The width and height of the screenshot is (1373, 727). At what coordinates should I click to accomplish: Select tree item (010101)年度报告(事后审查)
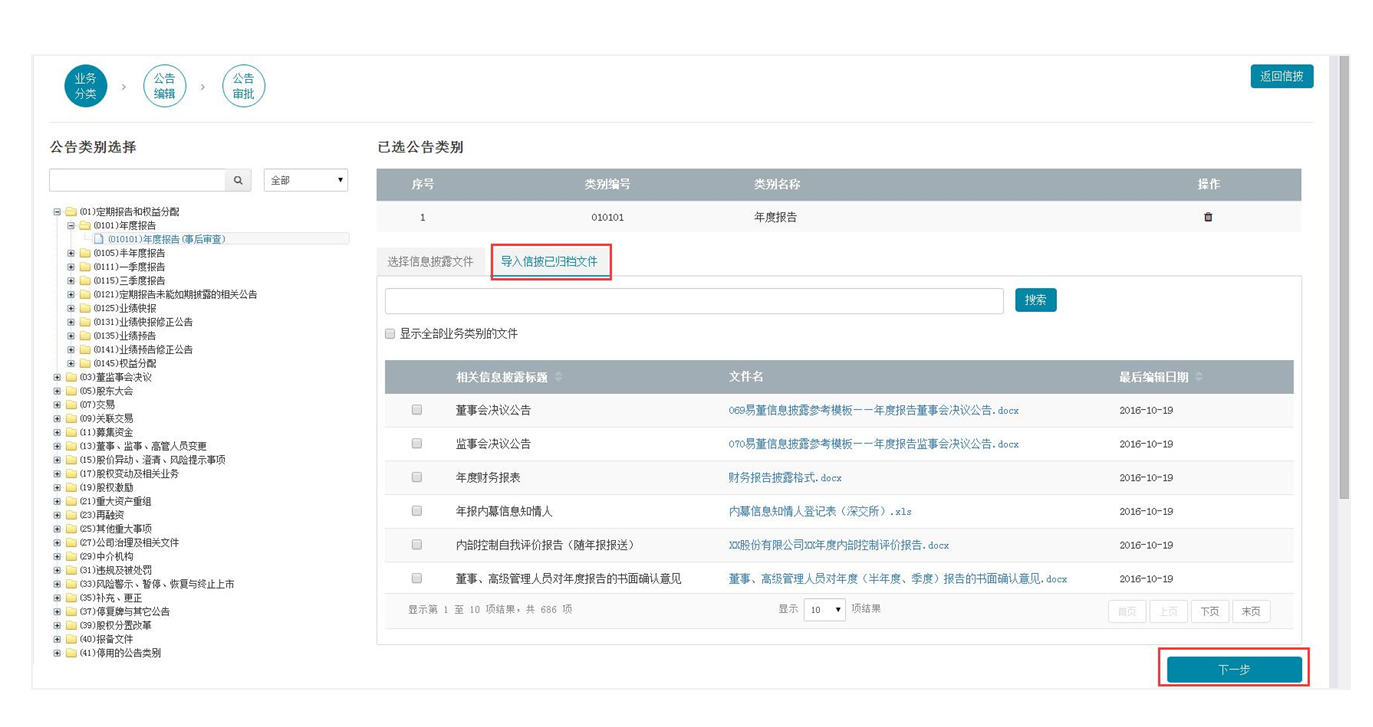167,239
